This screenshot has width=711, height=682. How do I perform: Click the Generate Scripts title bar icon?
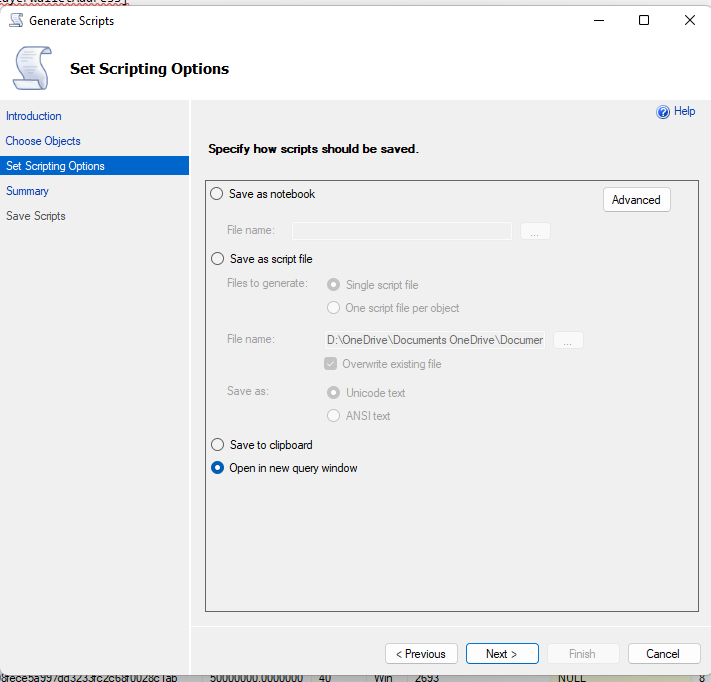point(15,20)
